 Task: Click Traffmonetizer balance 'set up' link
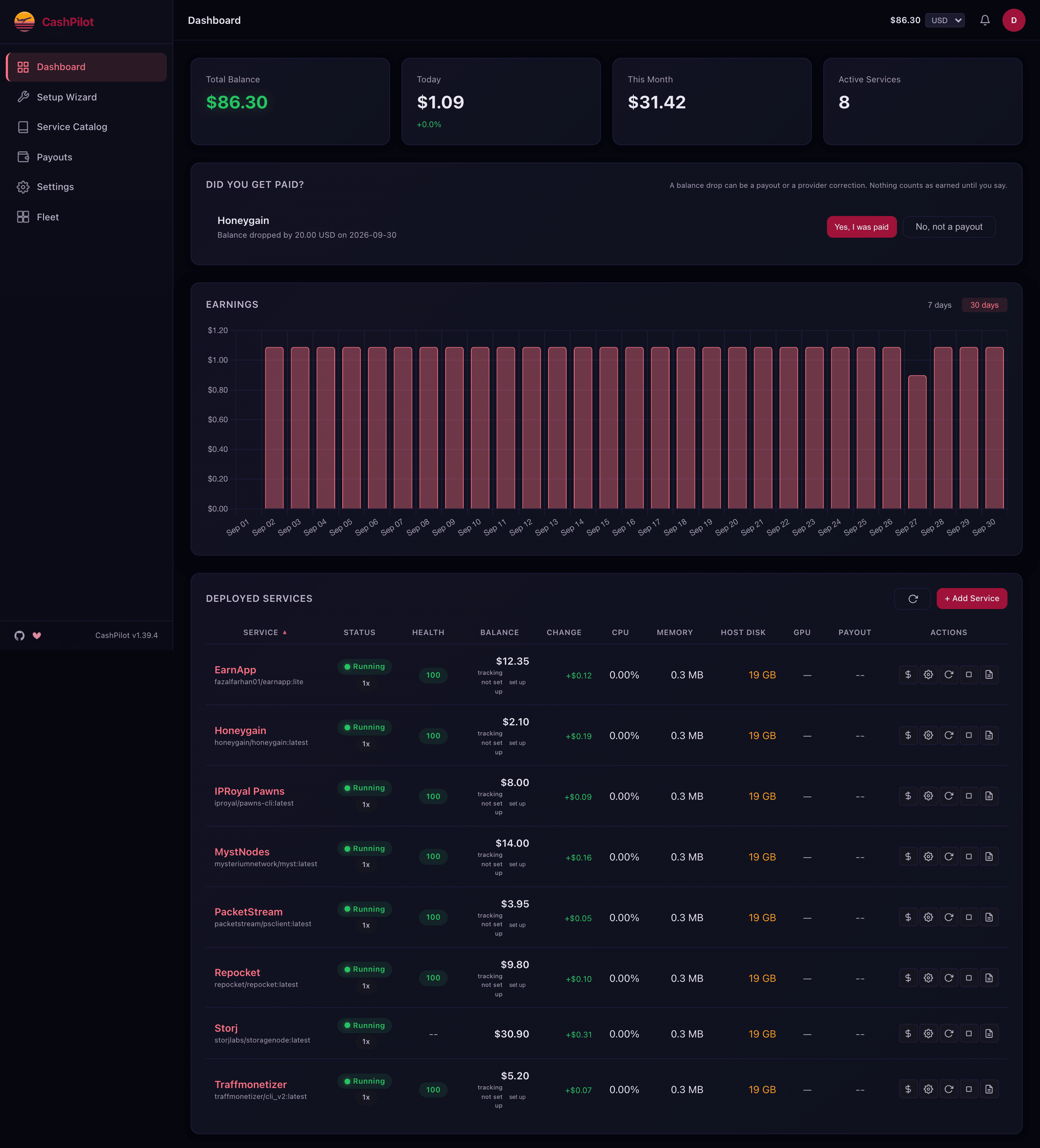[517, 1097]
